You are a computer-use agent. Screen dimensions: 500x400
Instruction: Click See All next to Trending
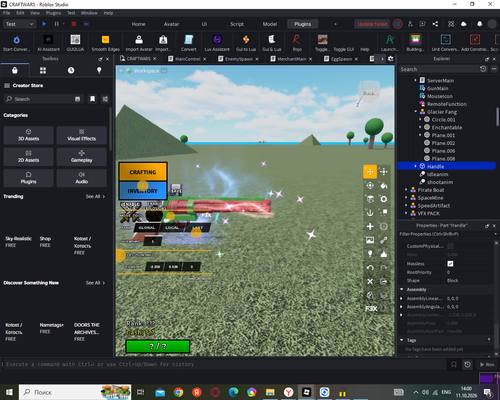click(x=95, y=196)
